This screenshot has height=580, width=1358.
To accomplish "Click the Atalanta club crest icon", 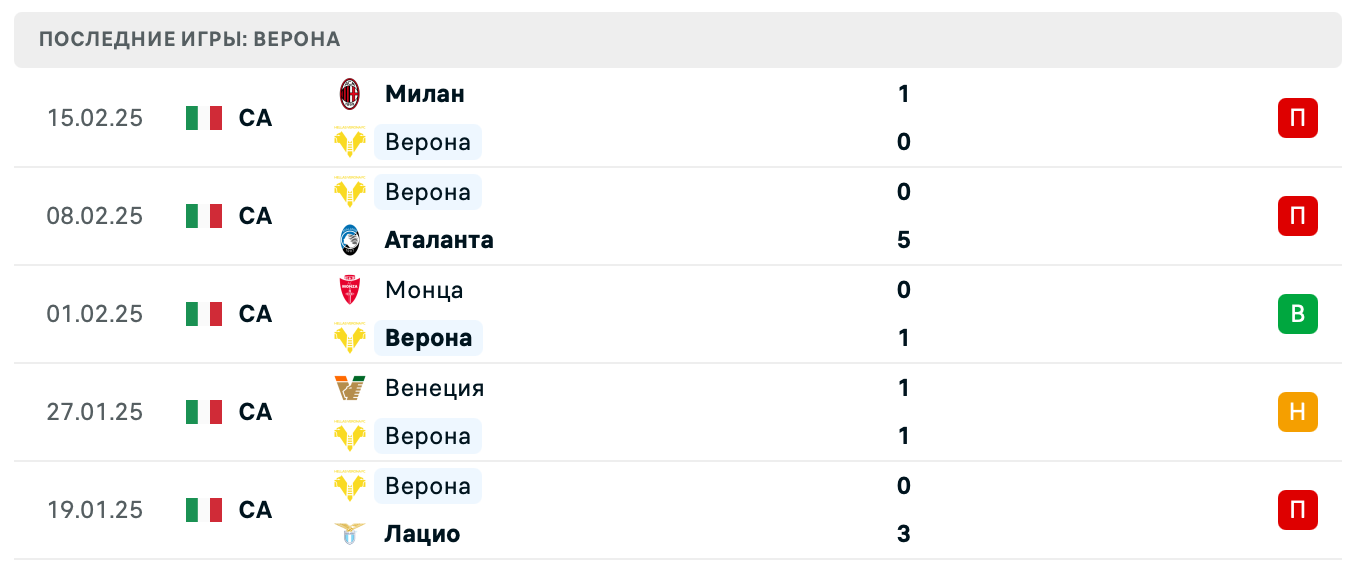I will [352, 240].
